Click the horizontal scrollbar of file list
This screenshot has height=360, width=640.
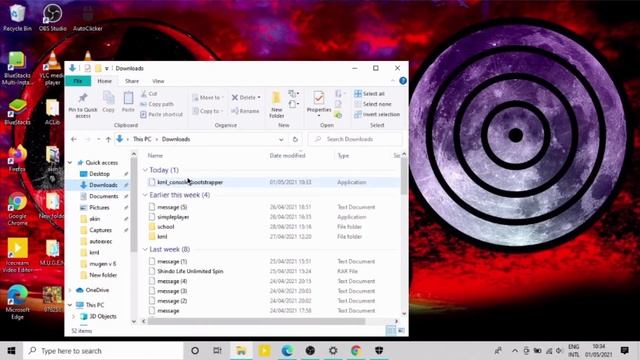click(256, 321)
